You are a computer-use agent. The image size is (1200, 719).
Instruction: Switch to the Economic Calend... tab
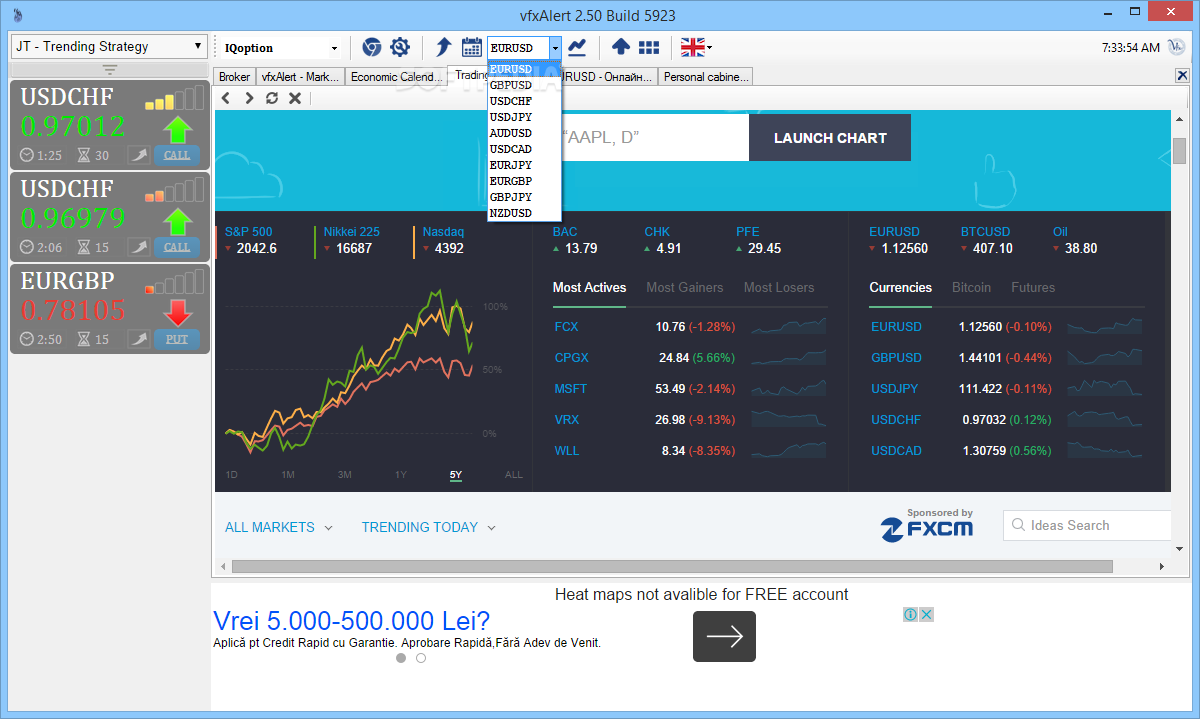click(x=396, y=76)
